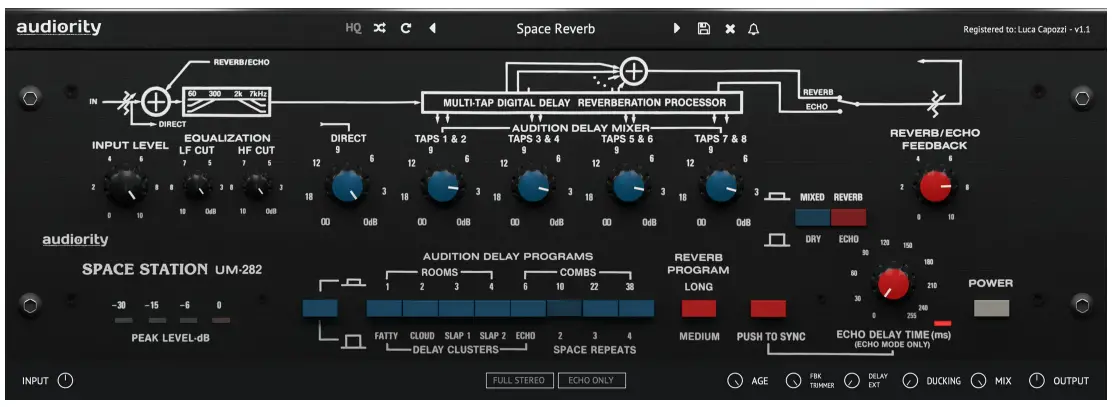Screen dimensions: 1112x407
Task: Click the -30 peak level LED
Action: (x=123, y=320)
